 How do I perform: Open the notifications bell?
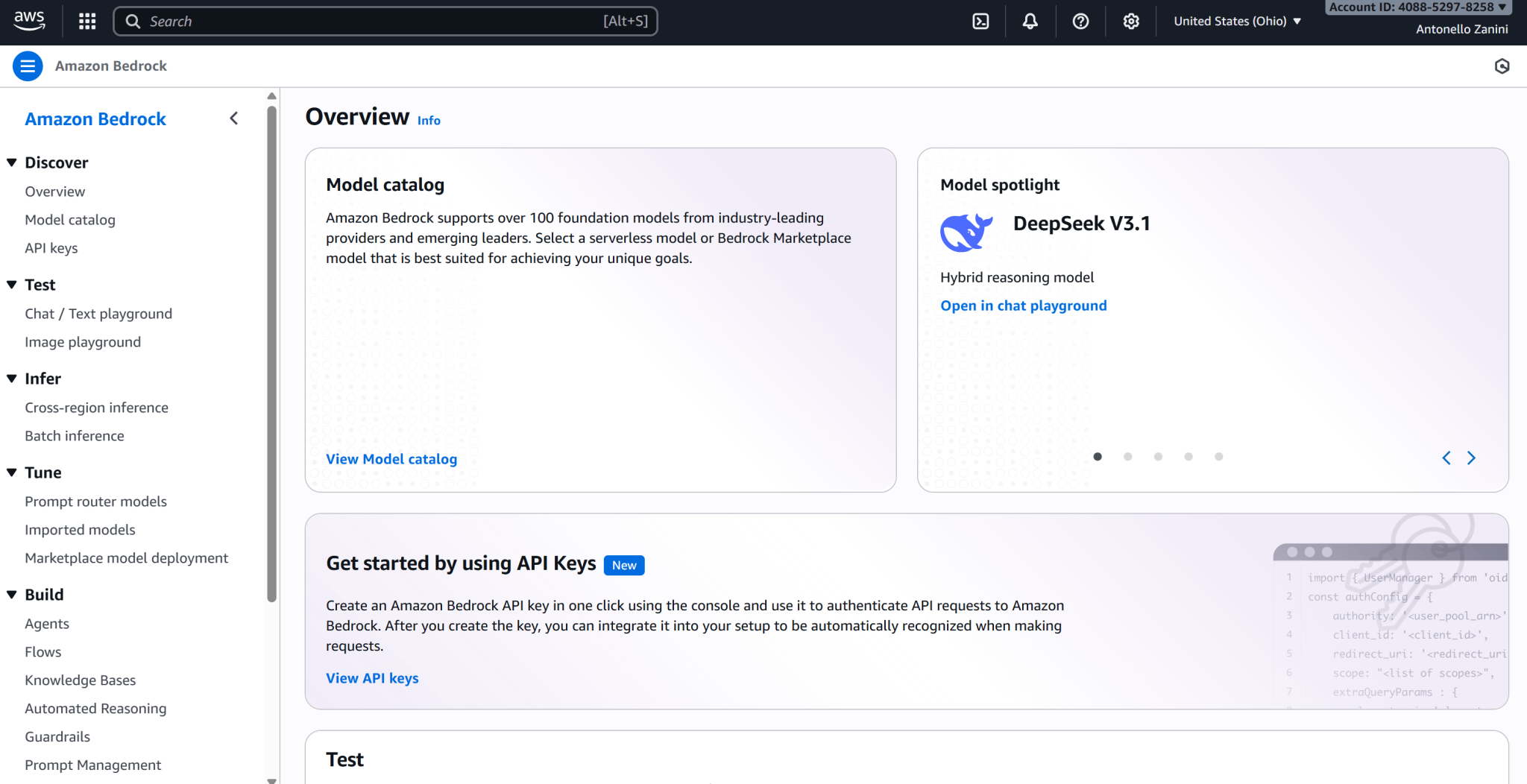tap(1030, 21)
